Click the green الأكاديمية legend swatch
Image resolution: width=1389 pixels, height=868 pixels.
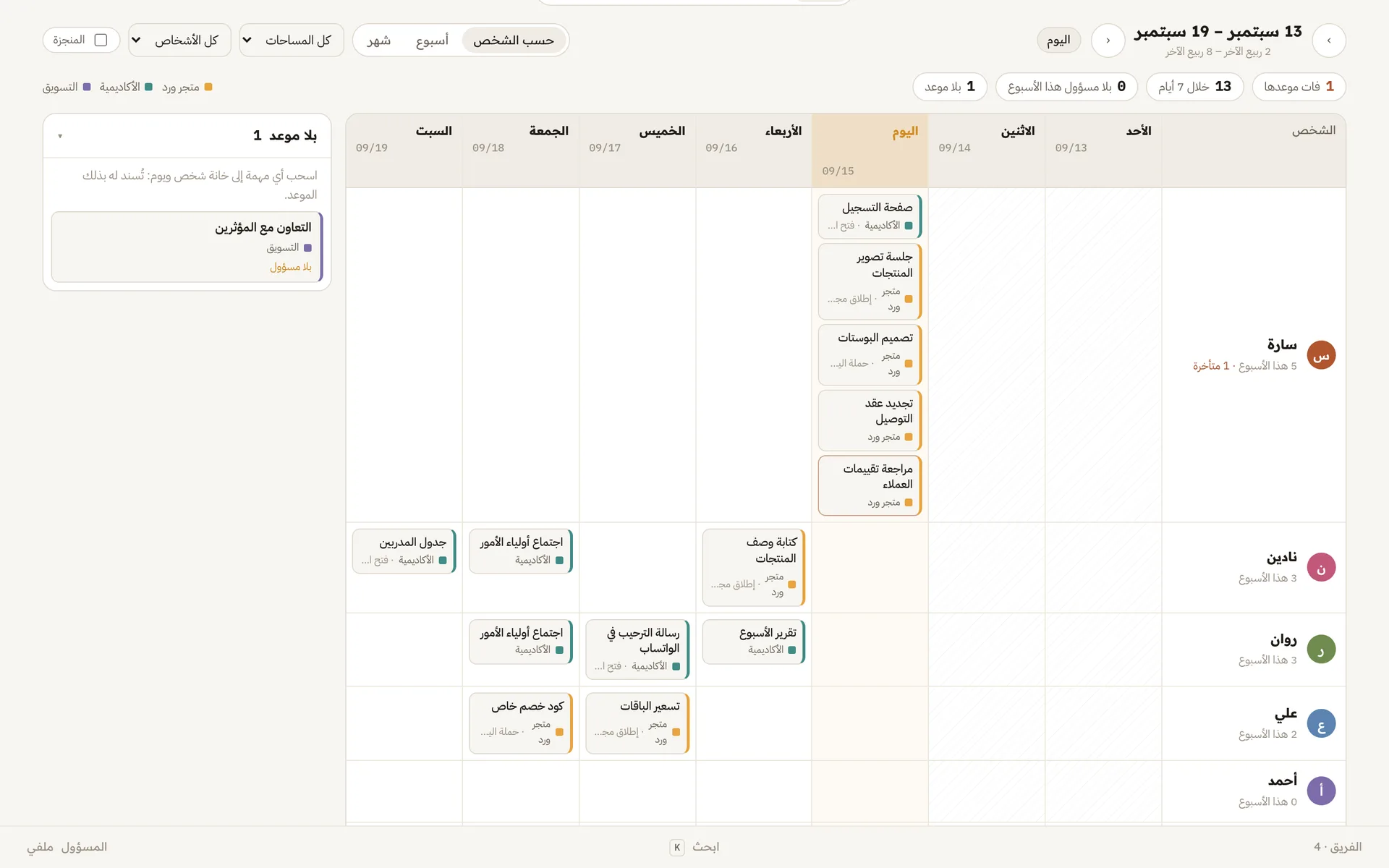point(148,87)
